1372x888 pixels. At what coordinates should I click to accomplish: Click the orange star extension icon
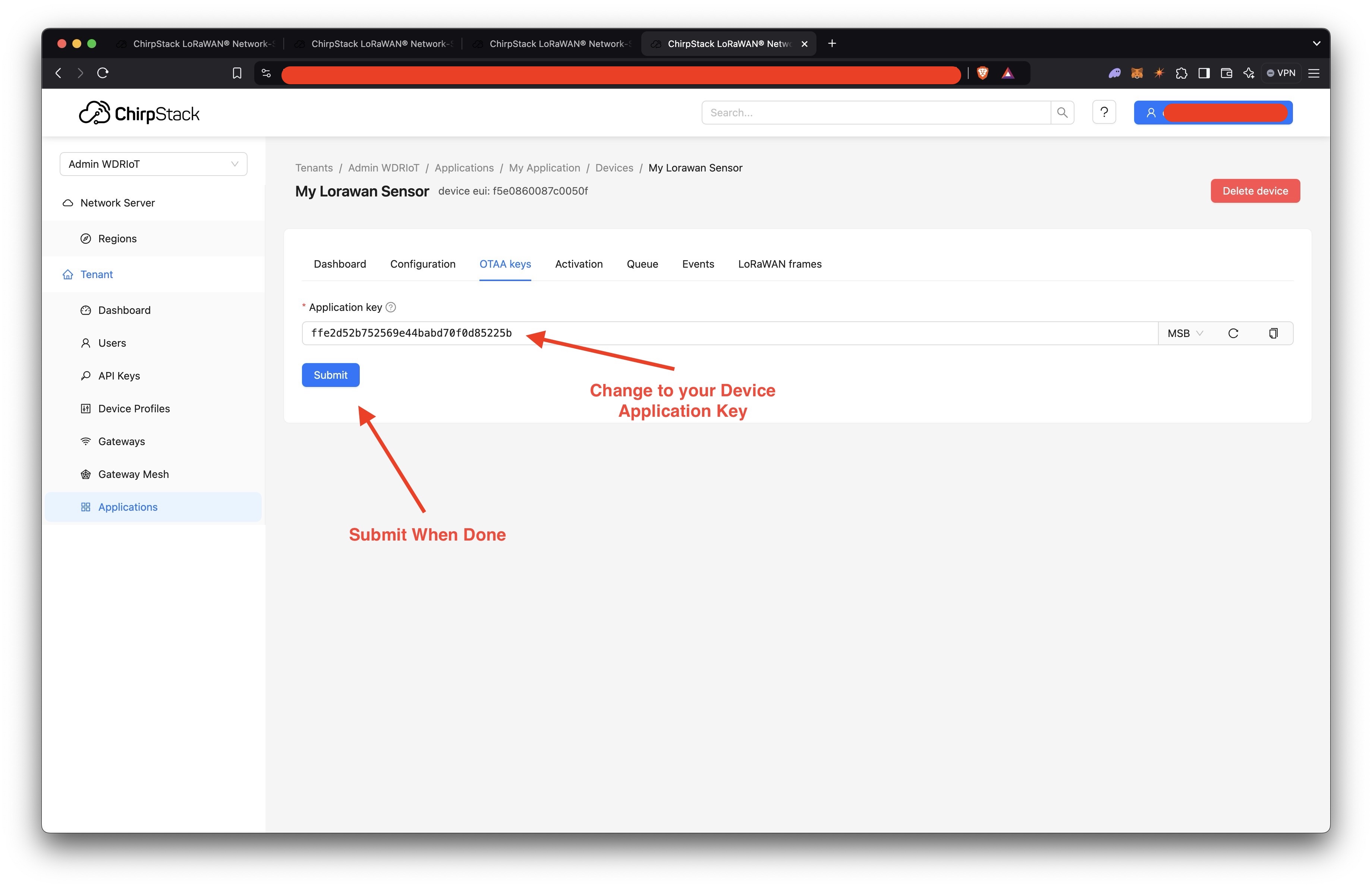coord(1159,73)
